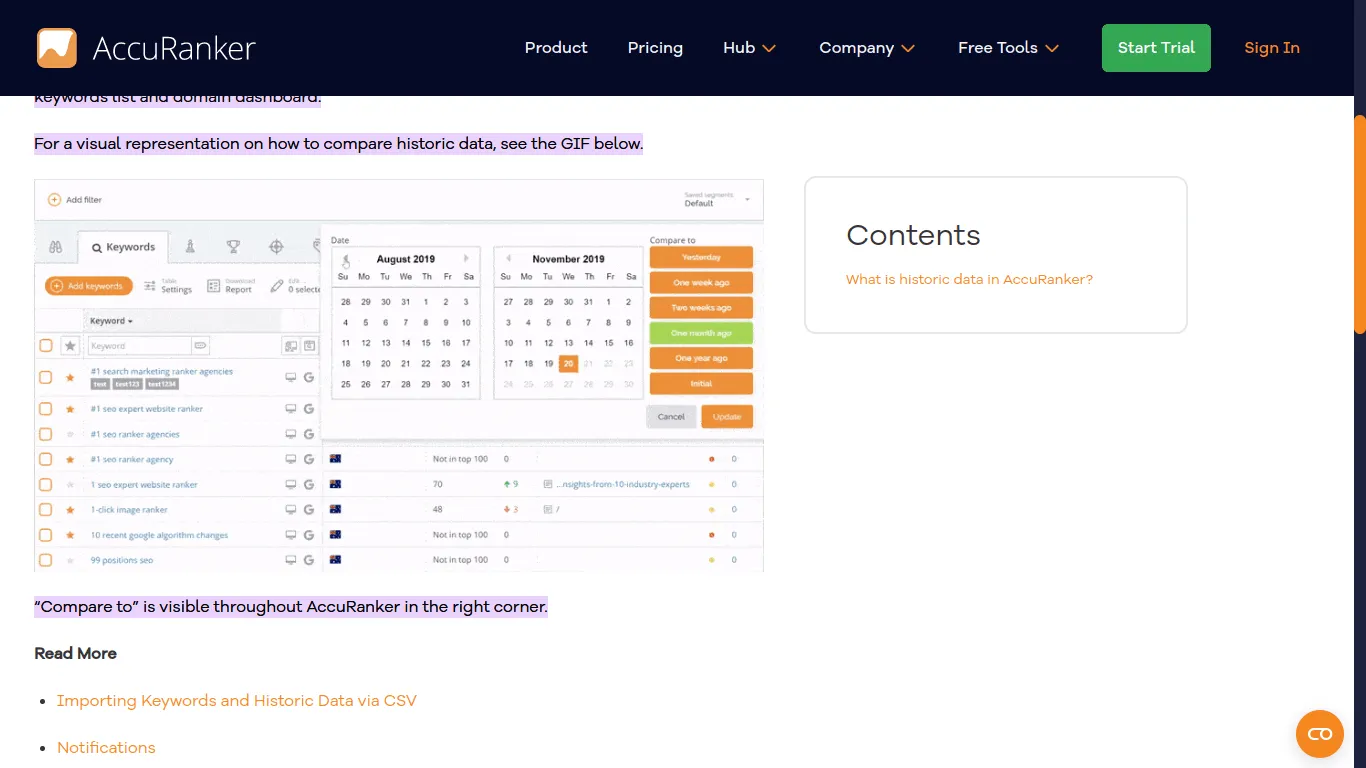Screen dimensions: 1366x768
Task: Expand the Free Tools dropdown
Action: click(x=1007, y=47)
